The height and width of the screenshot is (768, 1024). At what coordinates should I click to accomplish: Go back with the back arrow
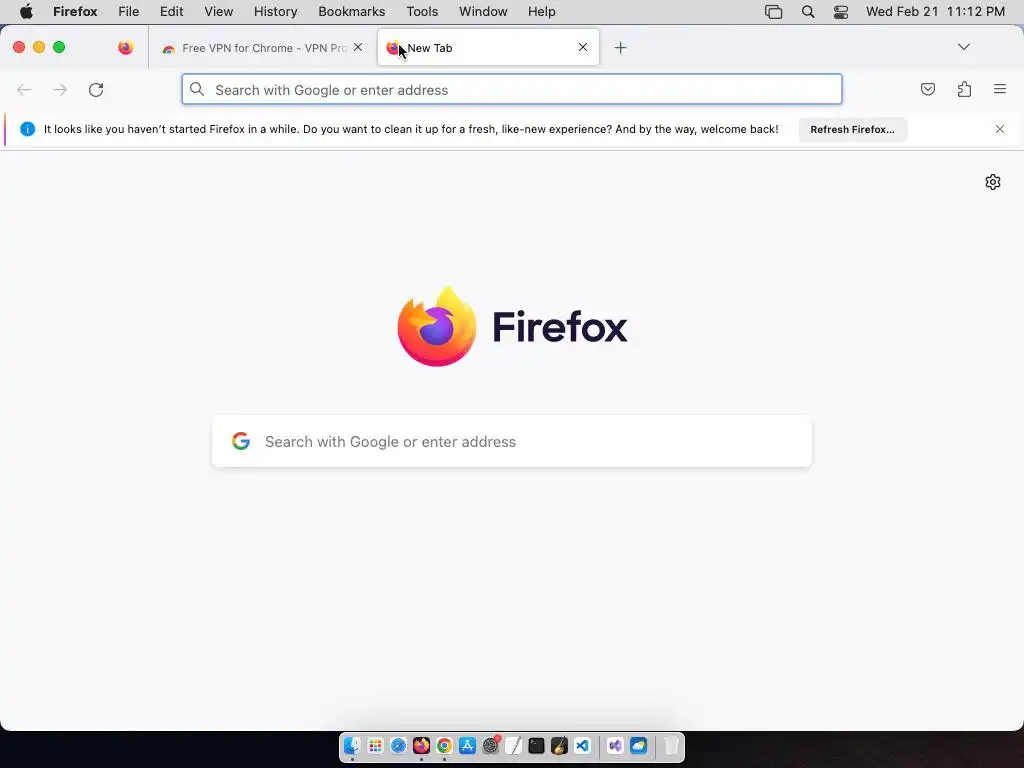24,89
